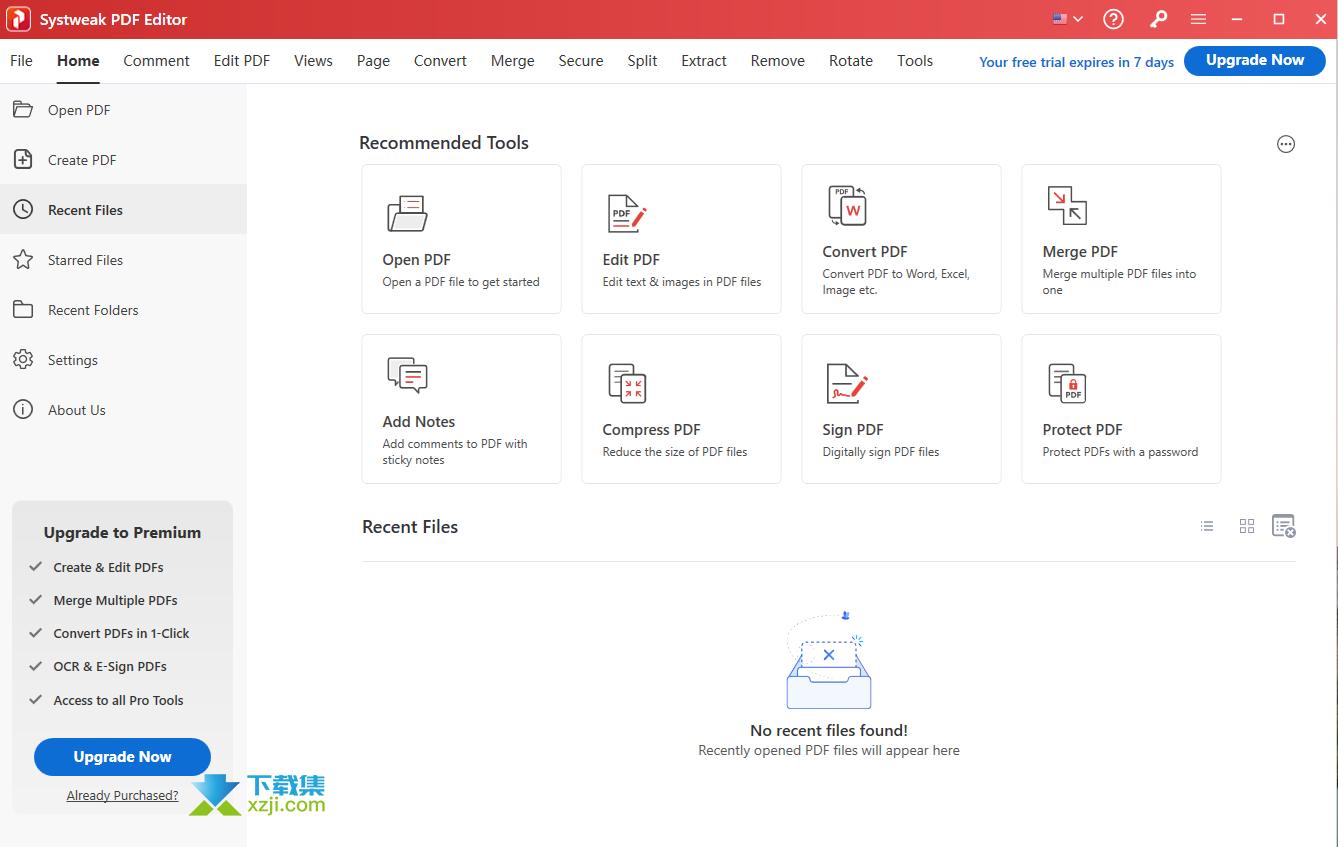Click the Settings gear icon in sidebar
Screen dimensions: 1338x847
click(x=23, y=359)
